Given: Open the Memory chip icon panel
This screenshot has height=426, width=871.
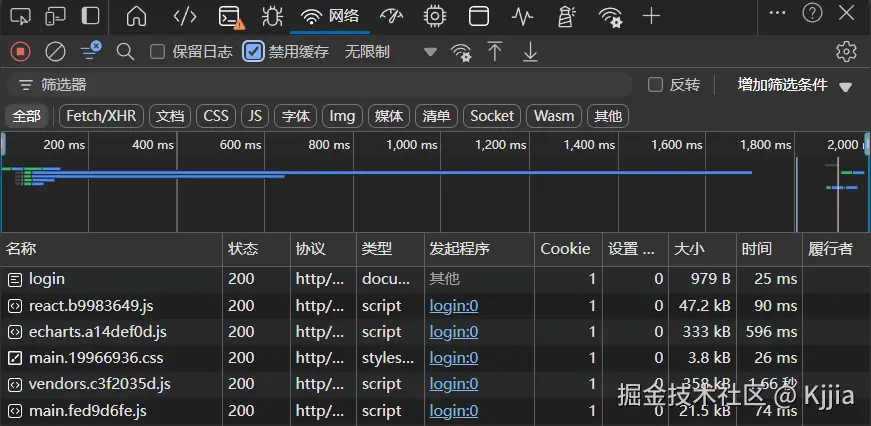Looking at the screenshot, I should [434, 16].
